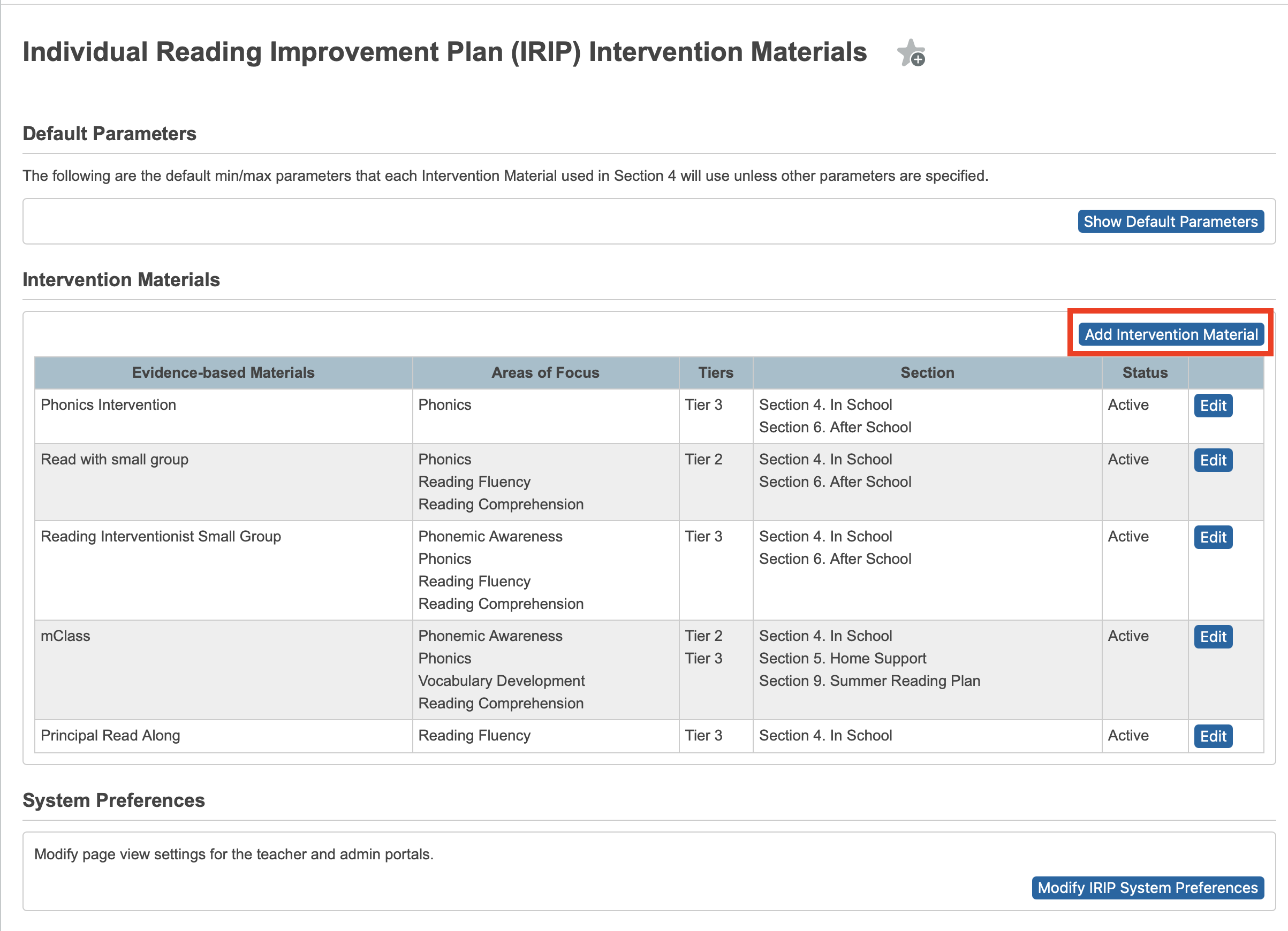The height and width of the screenshot is (931, 1288).
Task: Edit the Read with small group material
Action: click(1213, 460)
